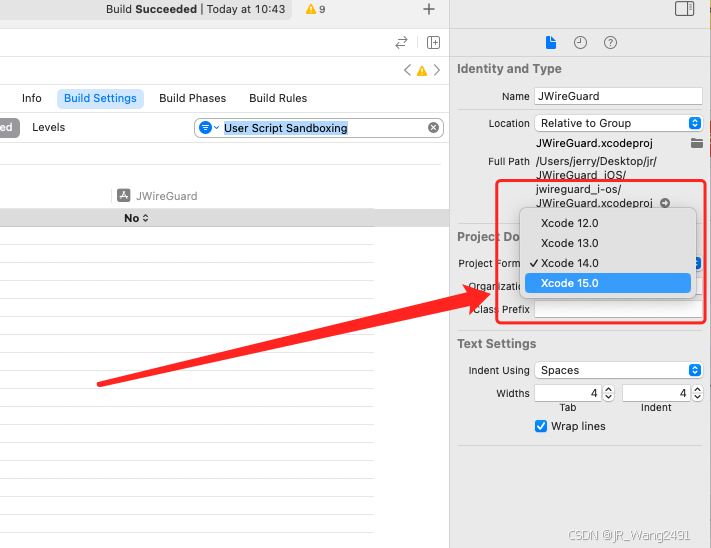Screen dimensions: 711x548
Task: Toggle the inspector sidebar panel icon
Action: click(684, 9)
